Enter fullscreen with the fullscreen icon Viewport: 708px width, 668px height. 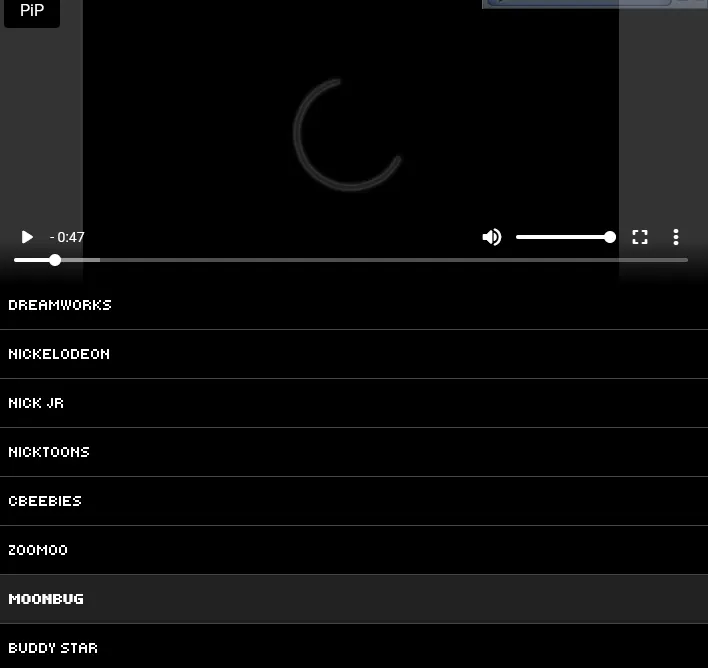coord(640,237)
